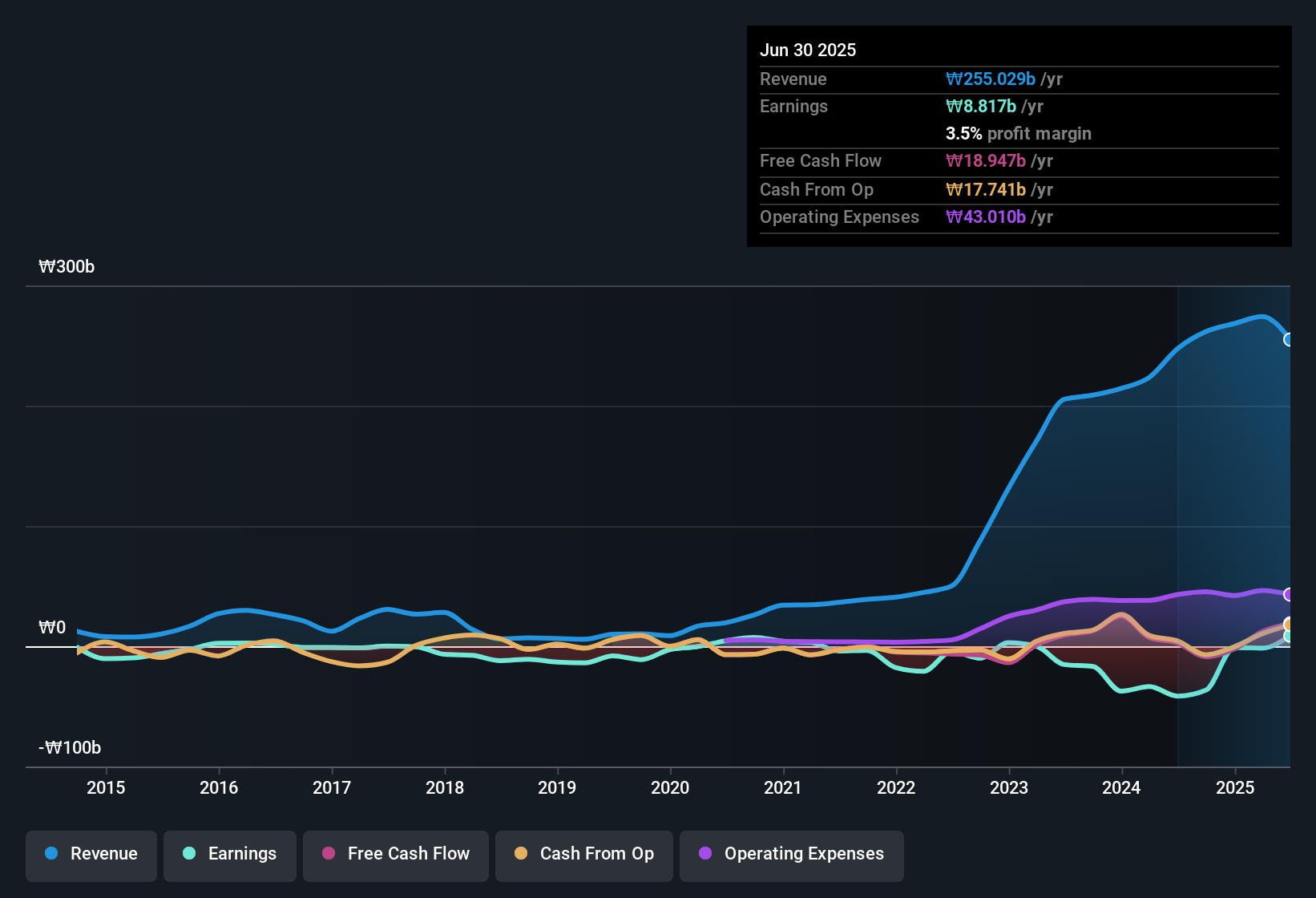Screen dimensions: 1316x898
Task: Click the Cash From Op endpoint circle
Action: tap(1289, 624)
